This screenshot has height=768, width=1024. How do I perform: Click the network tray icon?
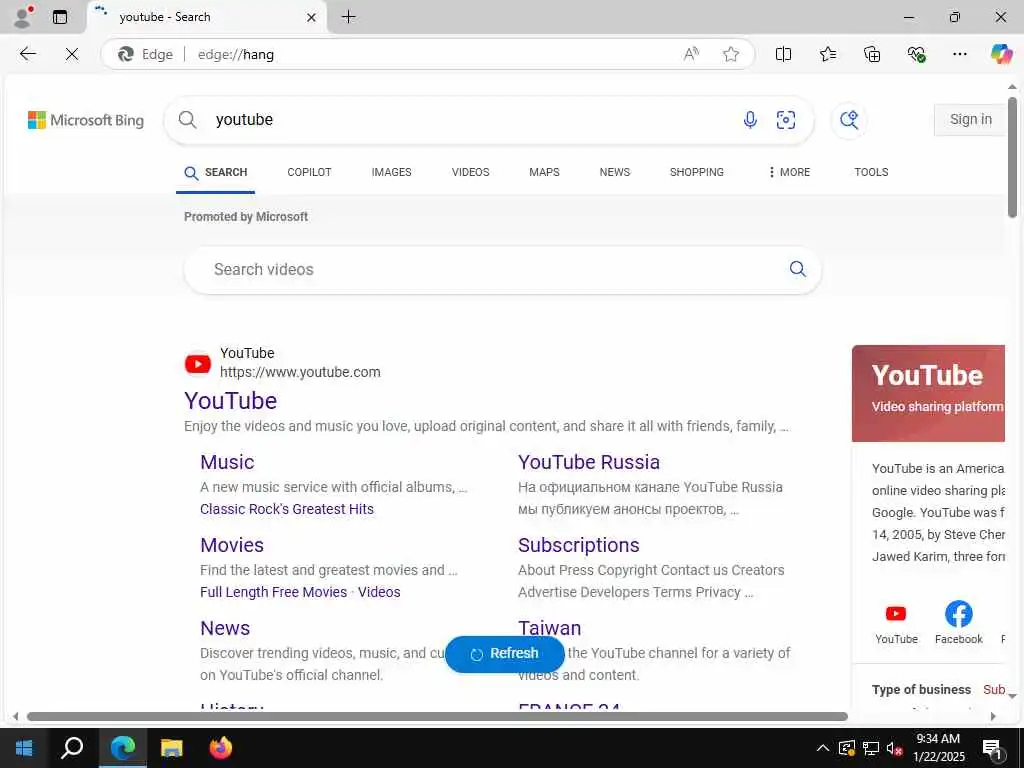871,748
